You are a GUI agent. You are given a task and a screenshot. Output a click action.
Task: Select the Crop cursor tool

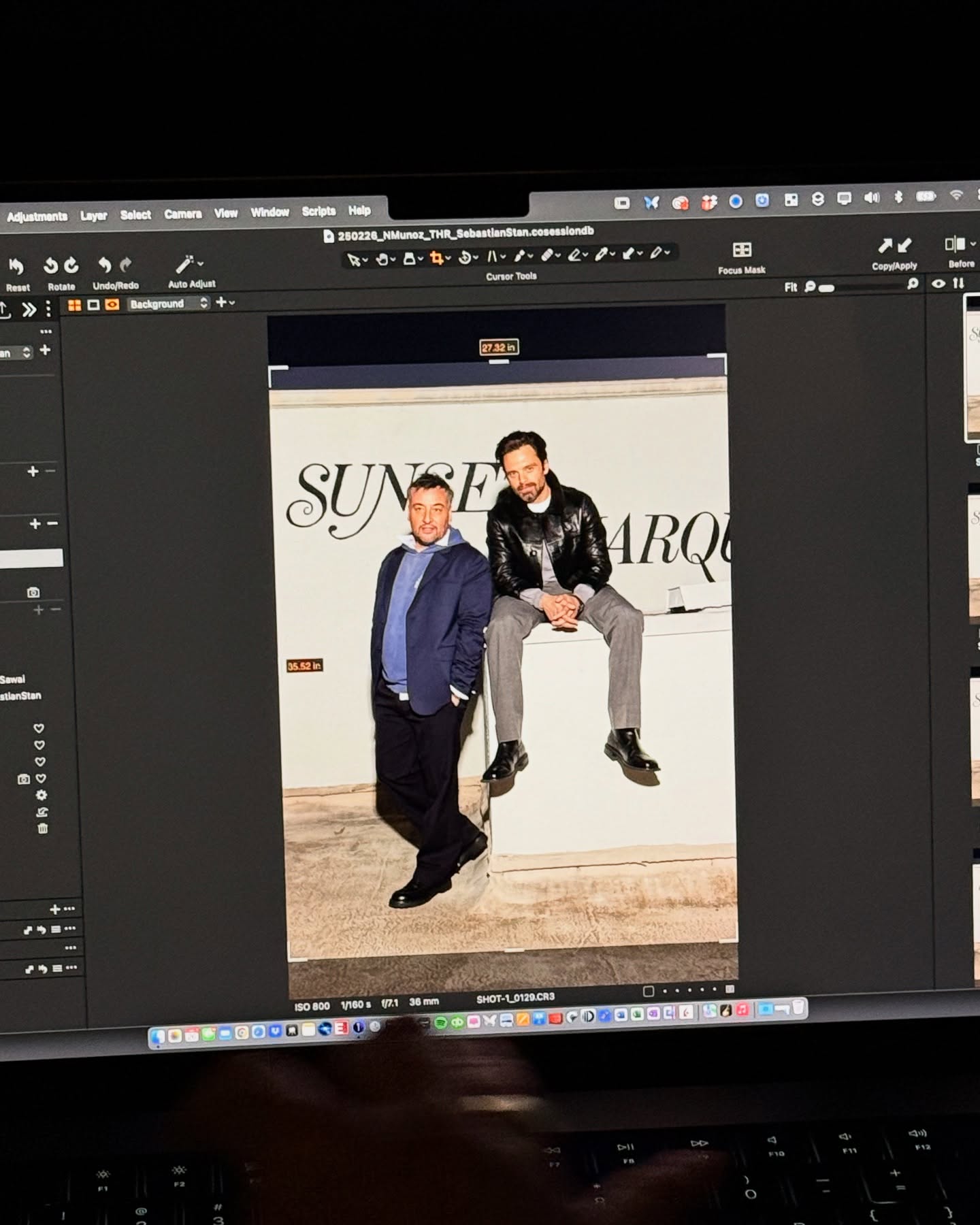pyautogui.click(x=437, y=259)
